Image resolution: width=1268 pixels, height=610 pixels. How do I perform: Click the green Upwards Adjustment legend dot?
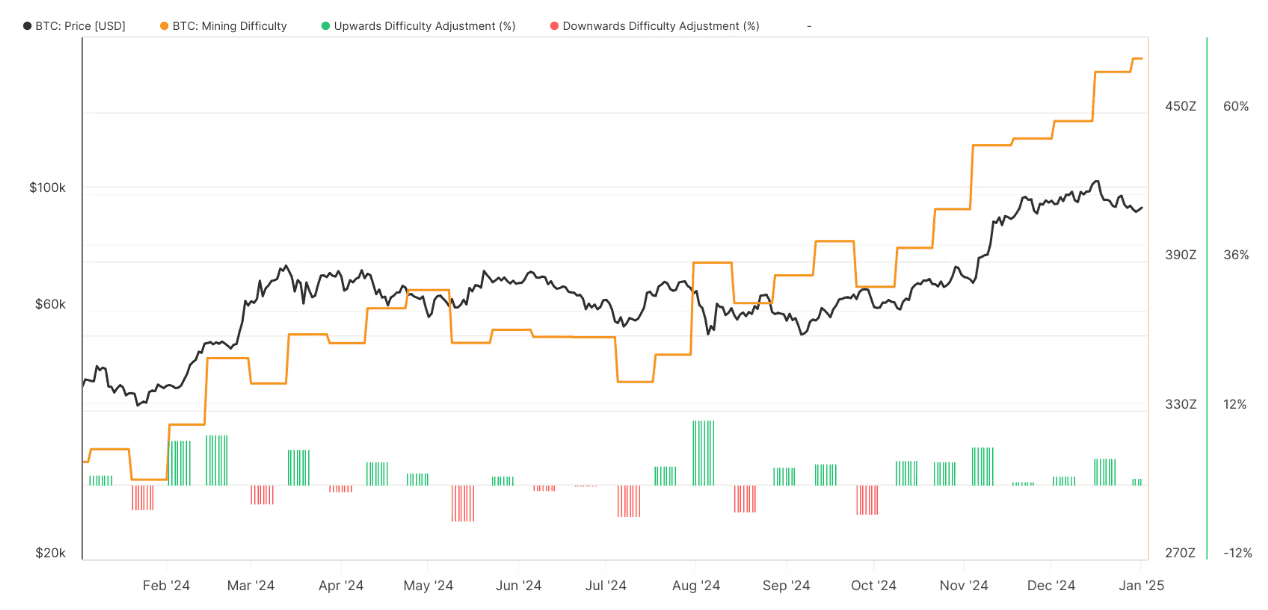325,26
